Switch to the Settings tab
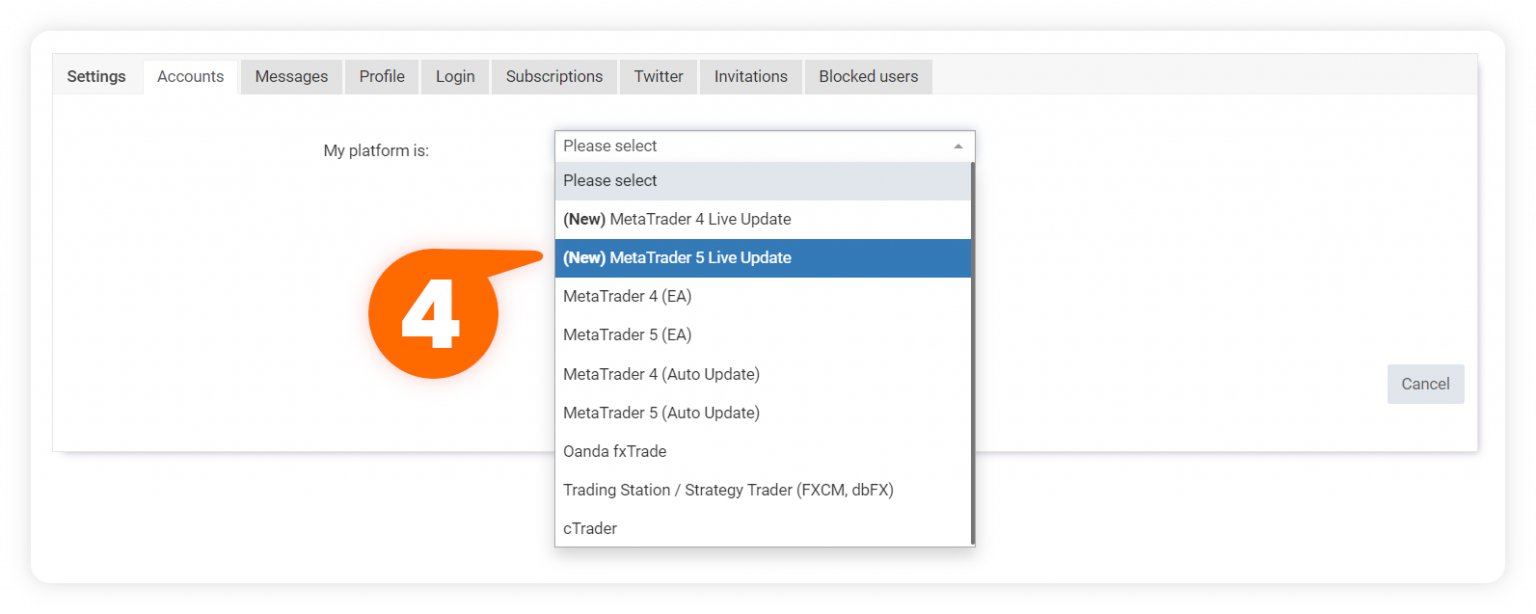This screenshot has width=1536, height=614. [x=96, y=76]
